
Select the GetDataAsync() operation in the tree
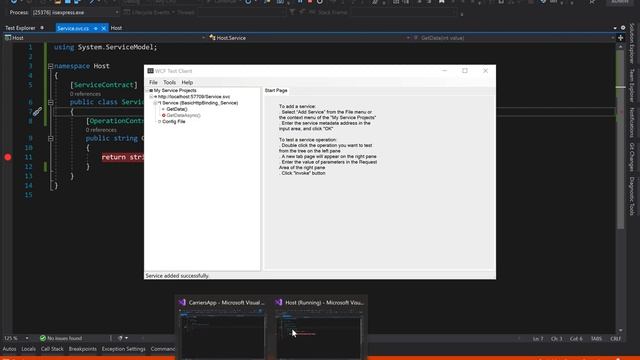183,116
